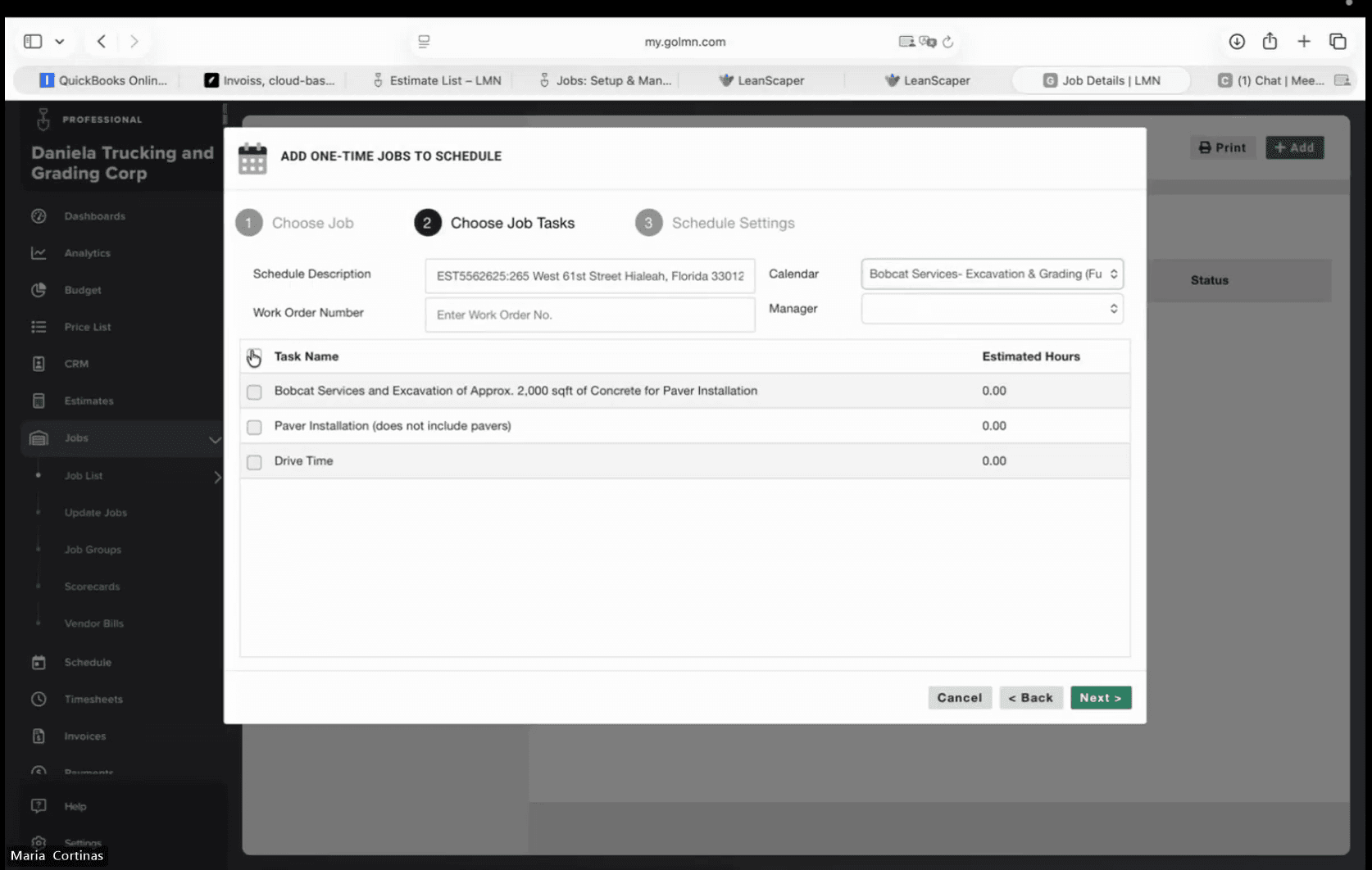Click the Invoices icon in the sidebar

pos(39,736)
